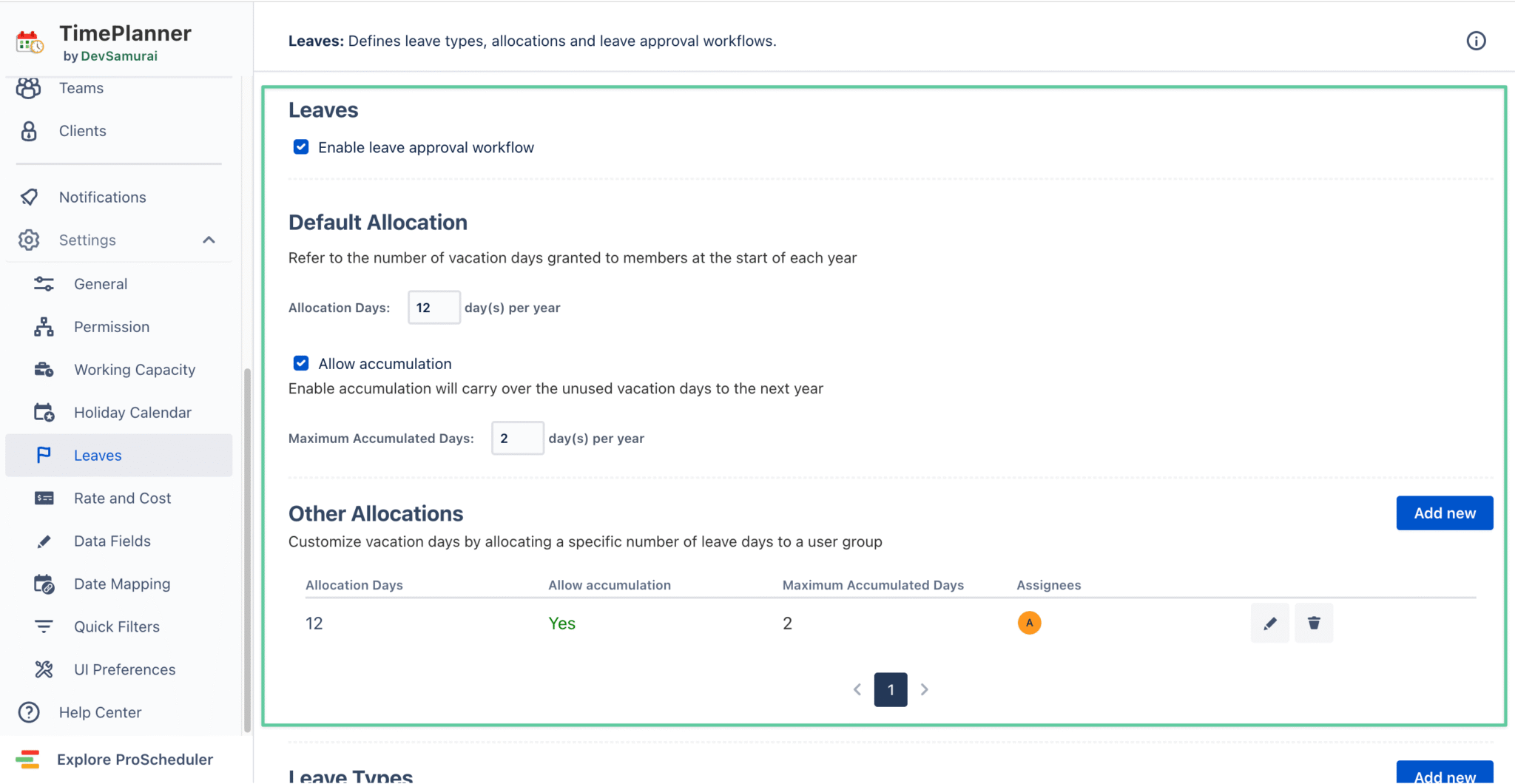The image size is (1515, 784).
Task: Click the UI Preferences tools icon
Action: coord(44,669)
